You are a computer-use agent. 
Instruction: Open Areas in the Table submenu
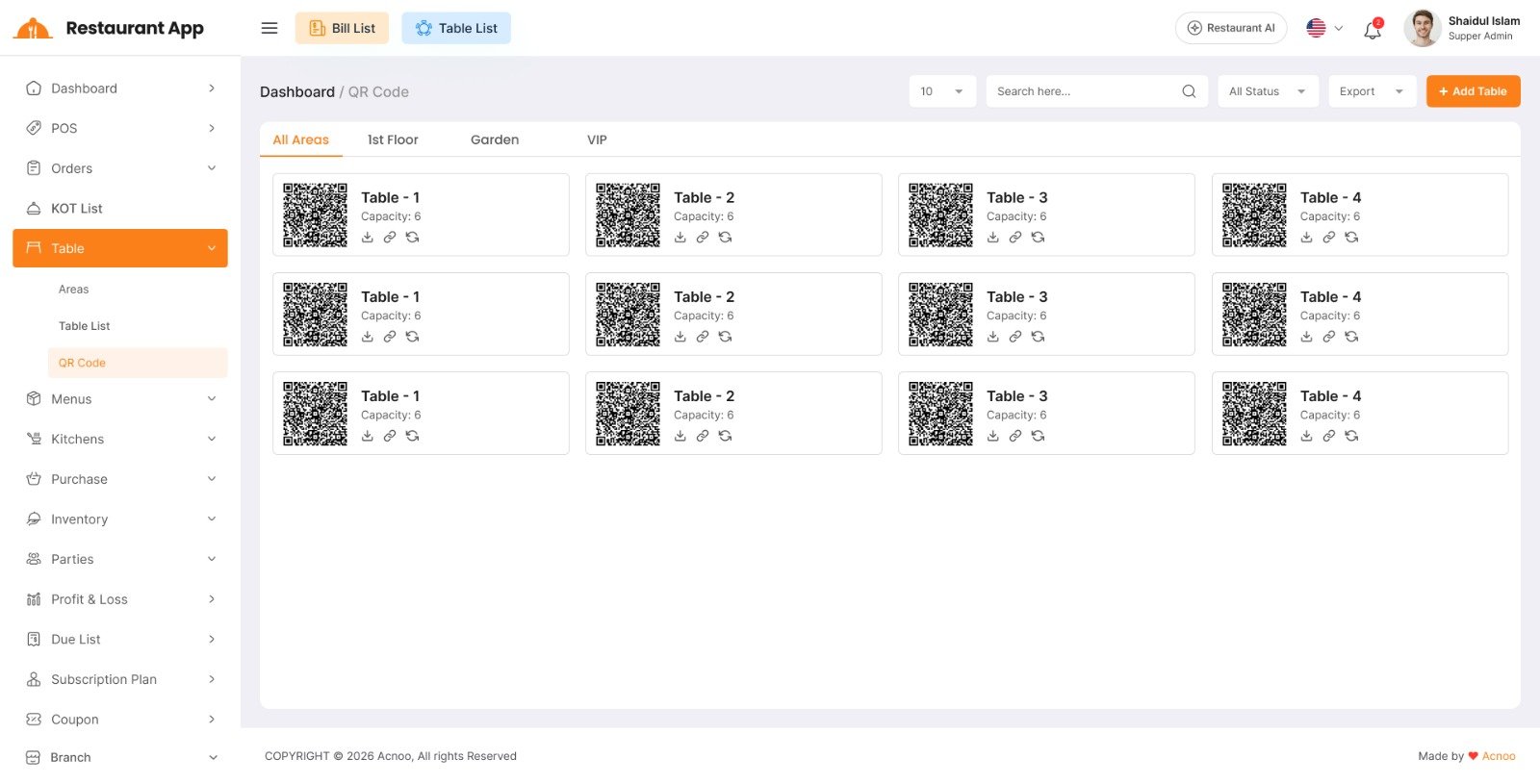(73, 290)
